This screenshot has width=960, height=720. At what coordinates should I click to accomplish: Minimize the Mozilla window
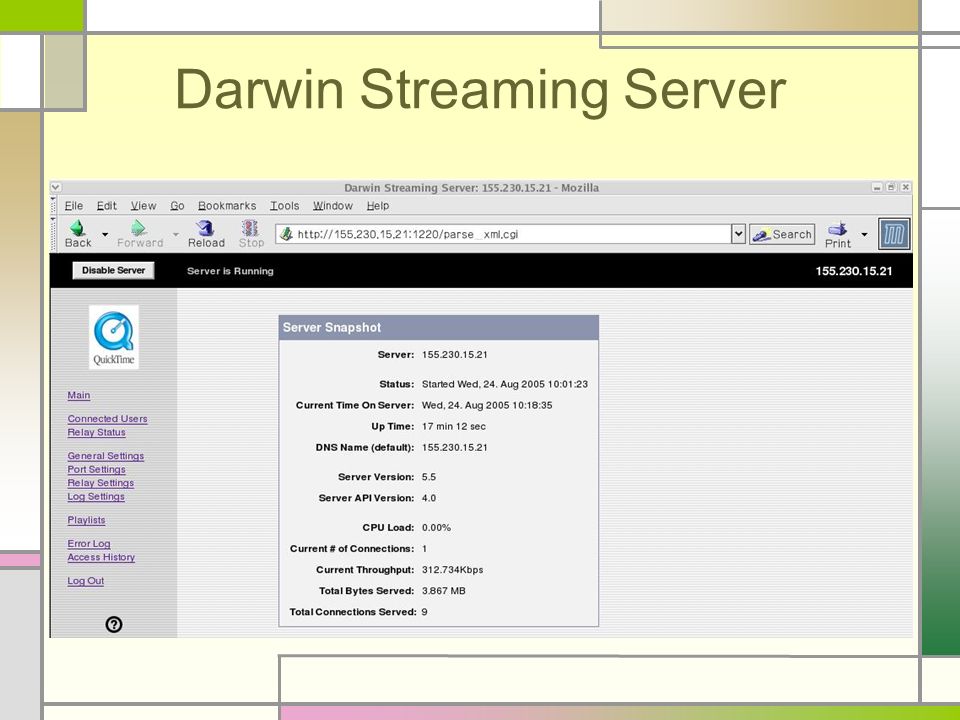coord(877,187)
